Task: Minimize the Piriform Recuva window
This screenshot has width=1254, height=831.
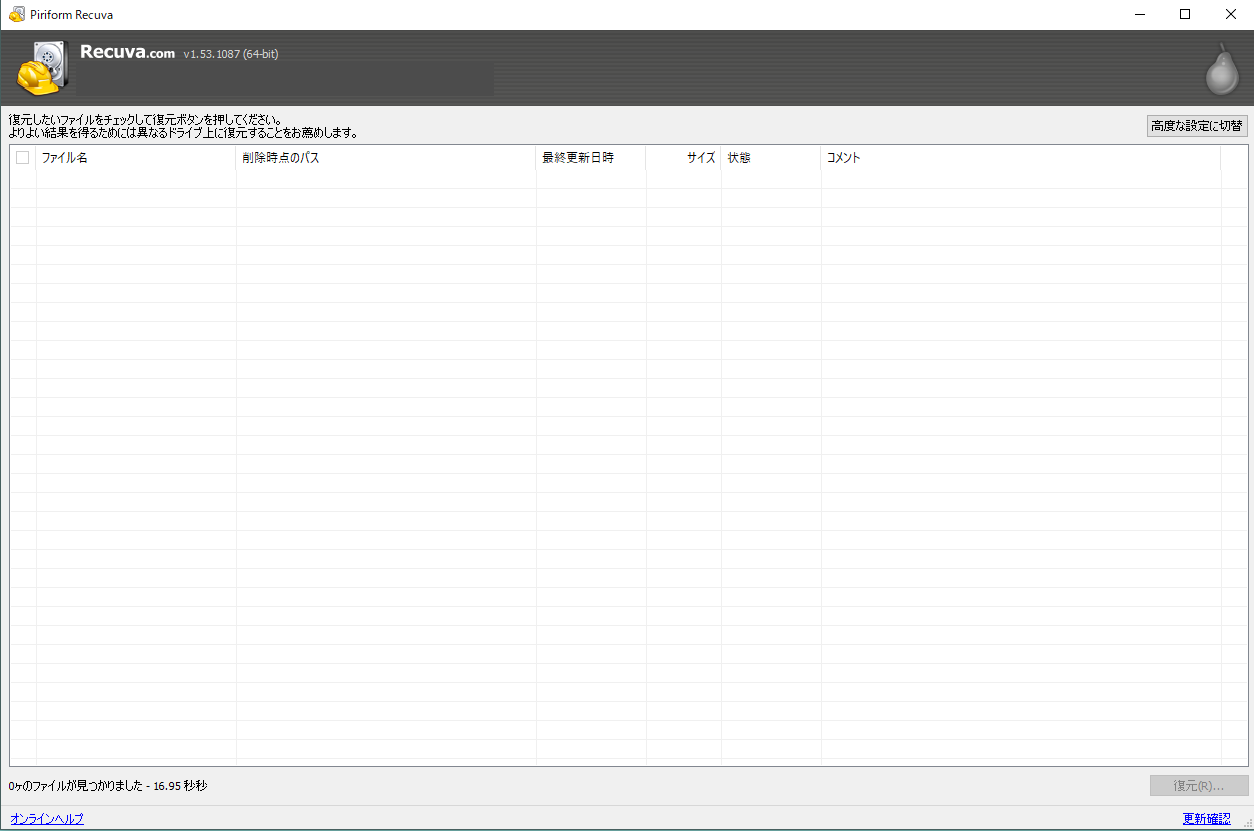Action: coord(1139,14)
